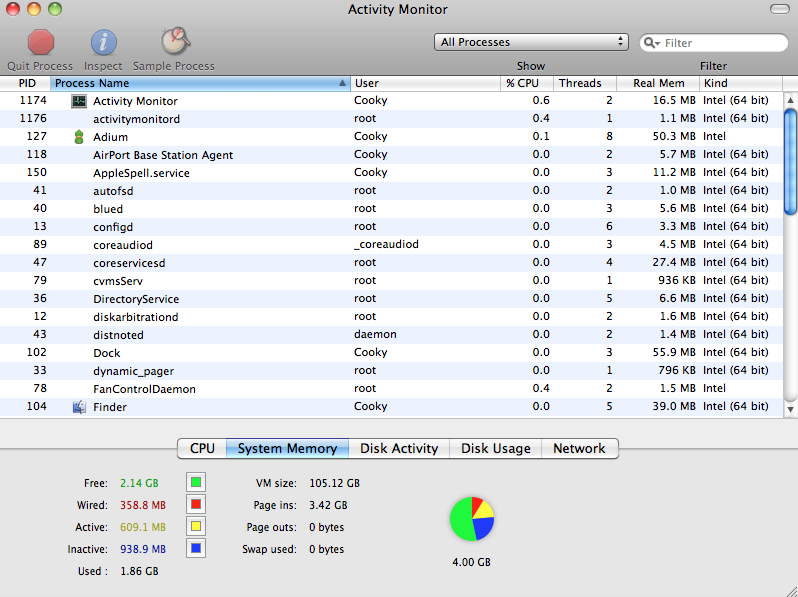Open the Inspect info icon

[103, 42]
